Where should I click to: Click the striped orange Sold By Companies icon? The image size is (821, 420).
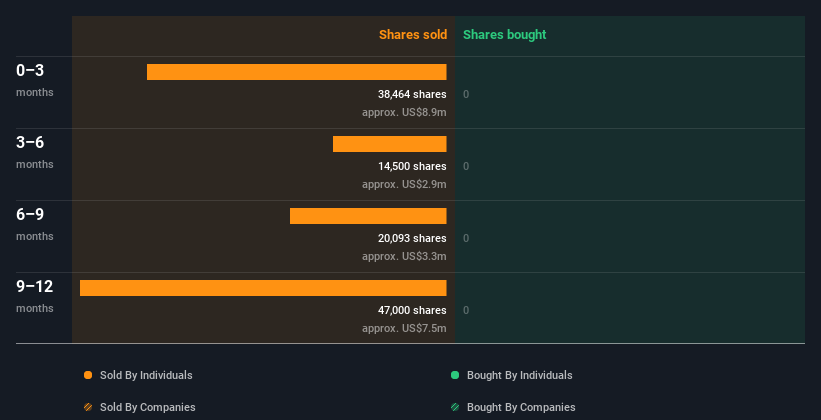(x=88, y=407)
